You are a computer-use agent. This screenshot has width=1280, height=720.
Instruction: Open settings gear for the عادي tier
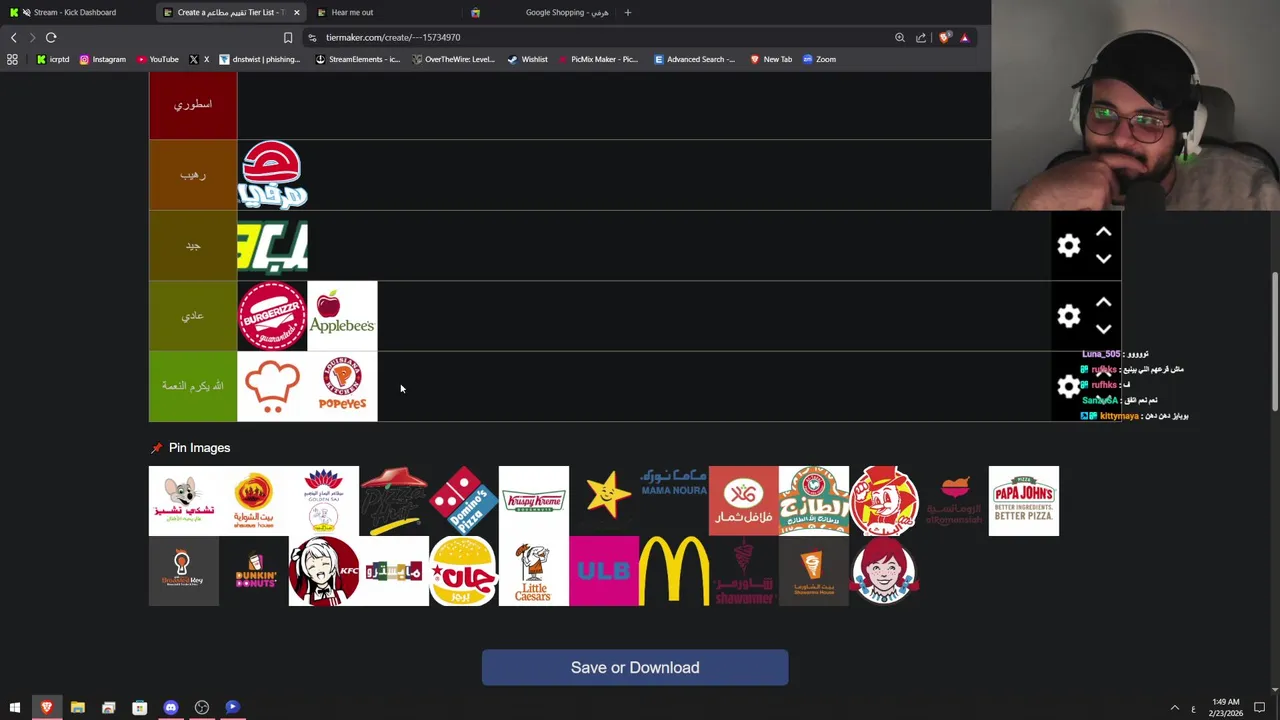click(1069, 316)
